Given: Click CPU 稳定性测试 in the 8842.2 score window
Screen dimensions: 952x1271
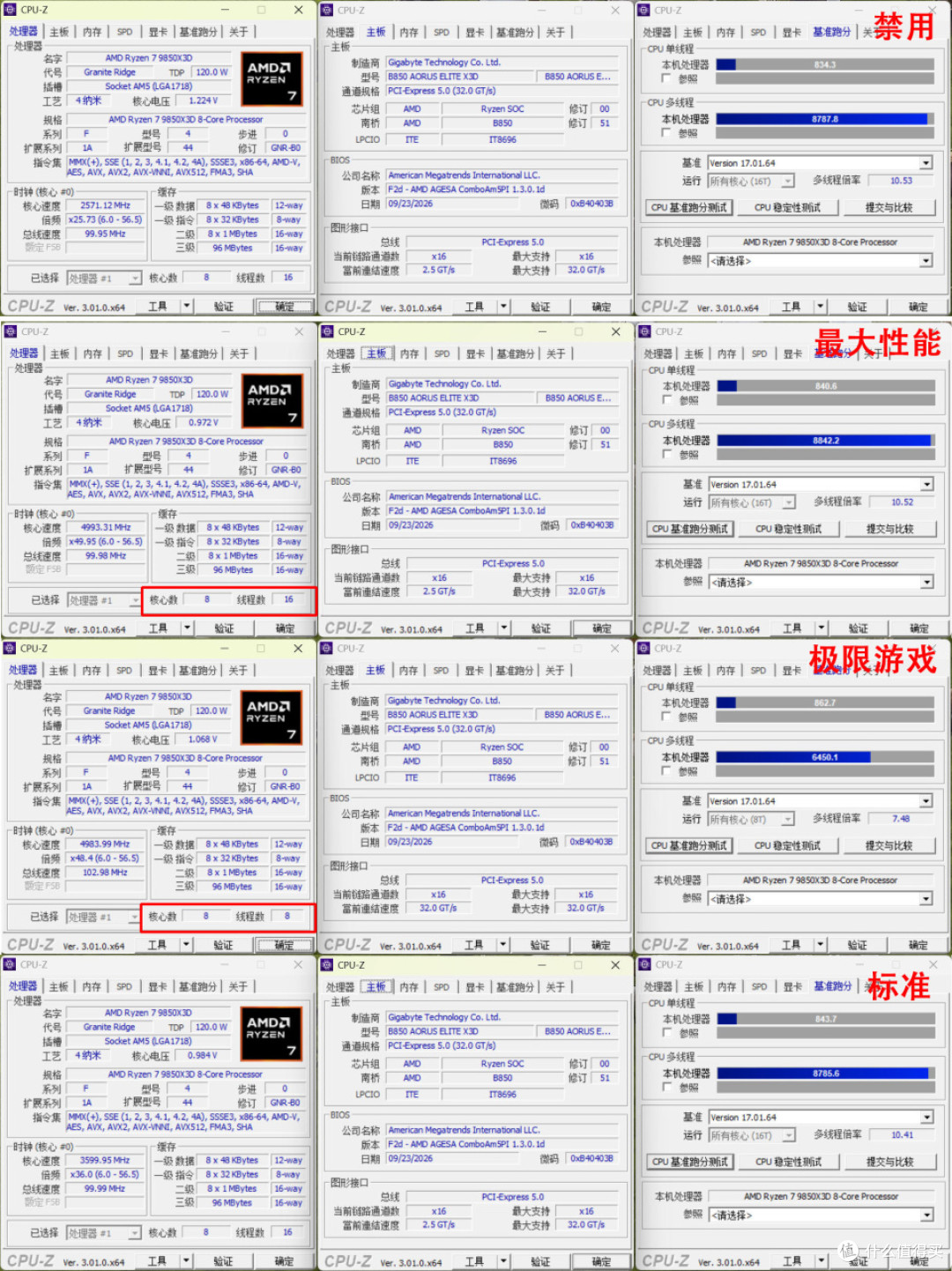Looking at the screenshot, I should [789, 530].
